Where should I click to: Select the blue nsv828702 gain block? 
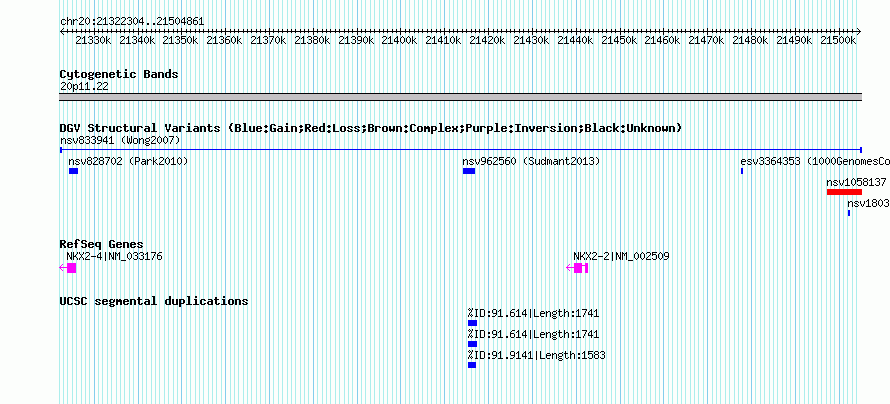tap(73, 171)
